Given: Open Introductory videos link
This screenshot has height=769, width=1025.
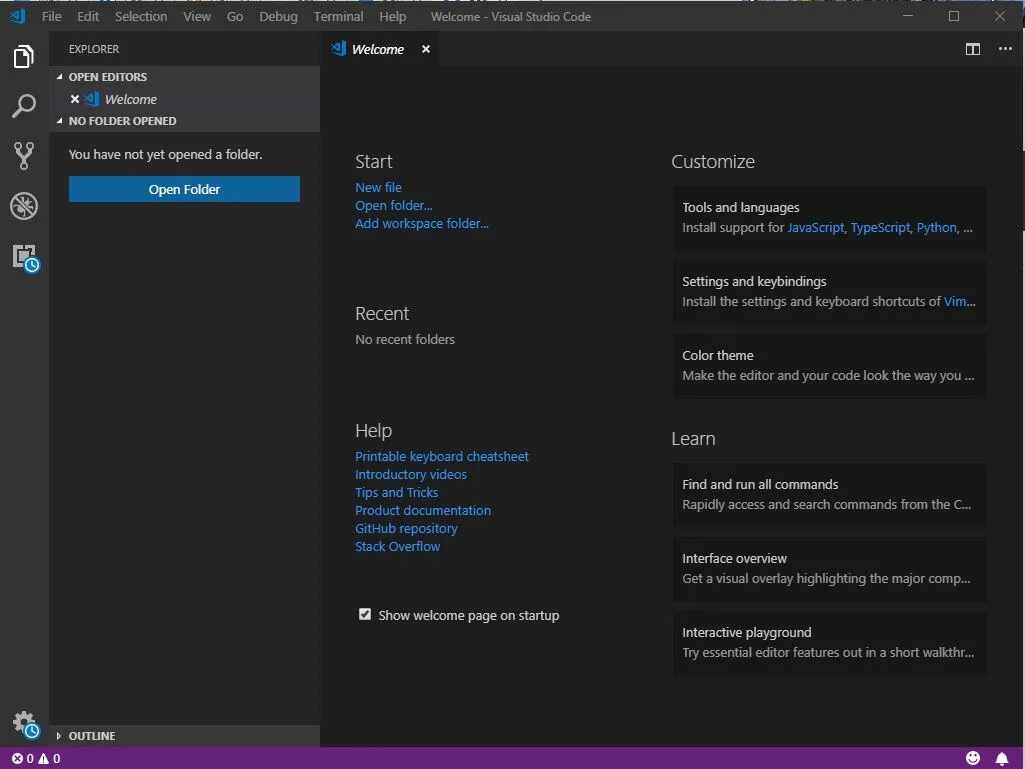Looking at the screenshot, I should click(x=411, y=475).
